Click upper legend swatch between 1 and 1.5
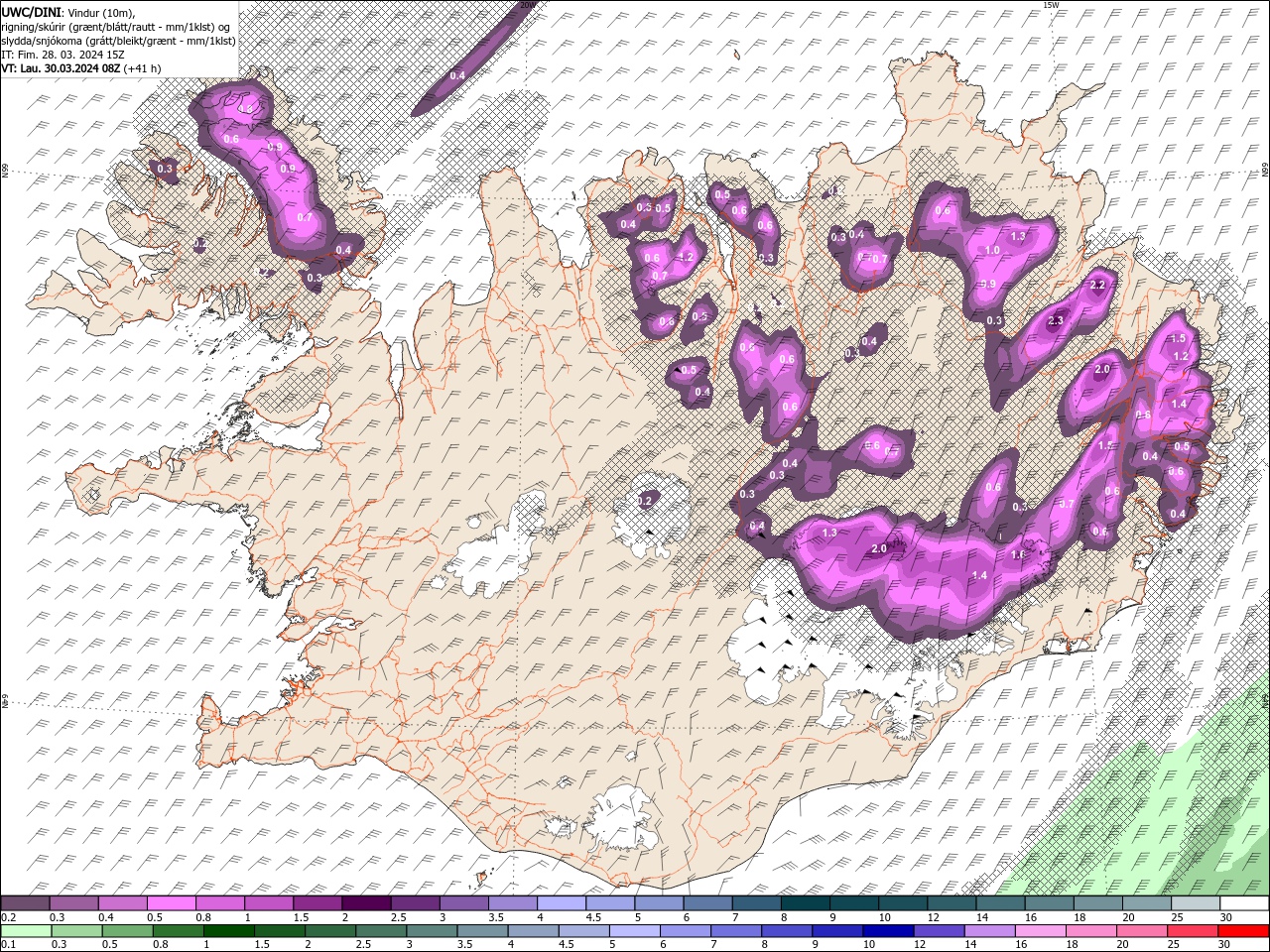The height and width of the screenshot is (952, 1270). (269, 903)
